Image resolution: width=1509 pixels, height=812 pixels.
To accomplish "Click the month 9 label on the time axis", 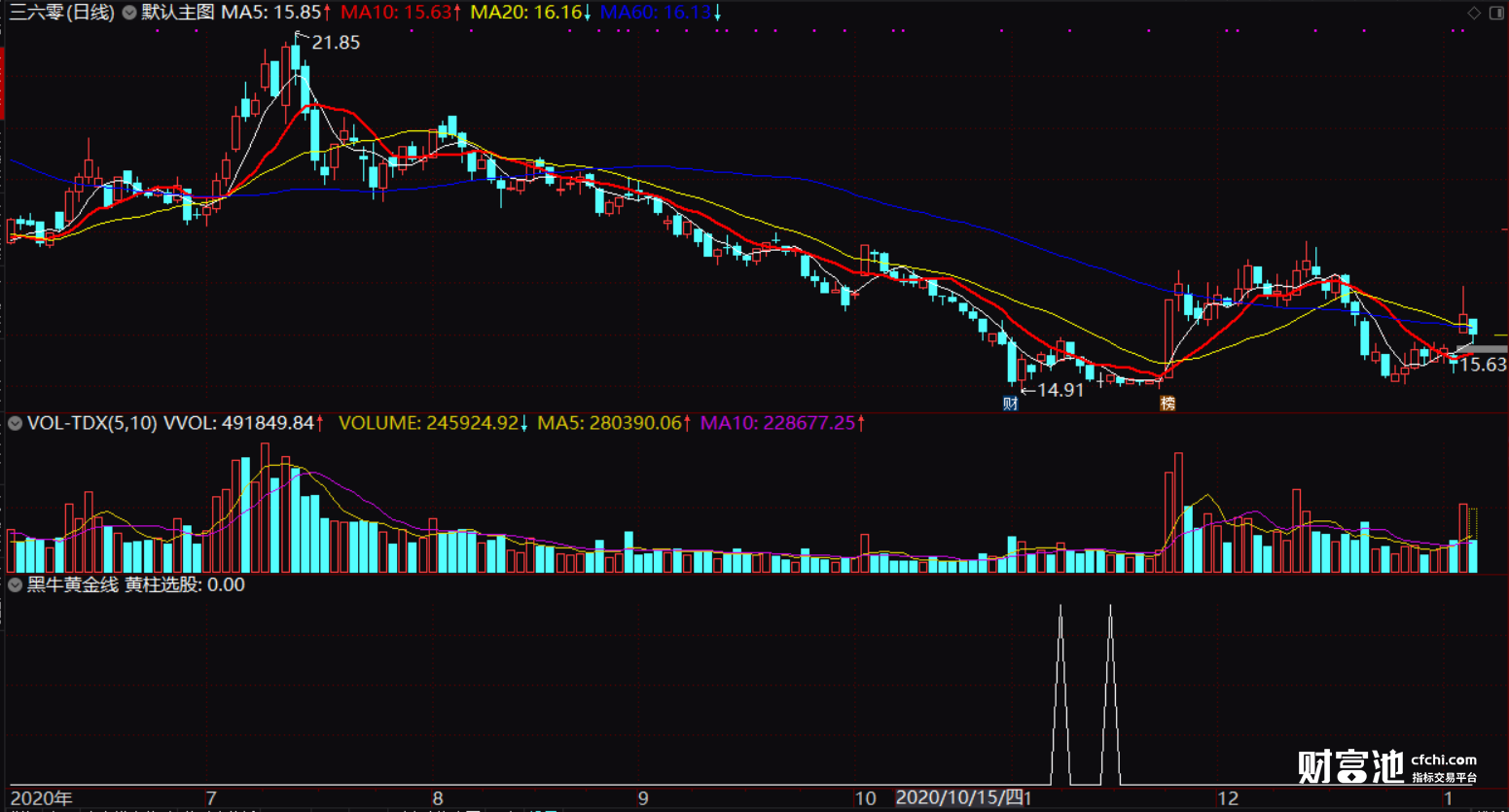I will [643, 798].
